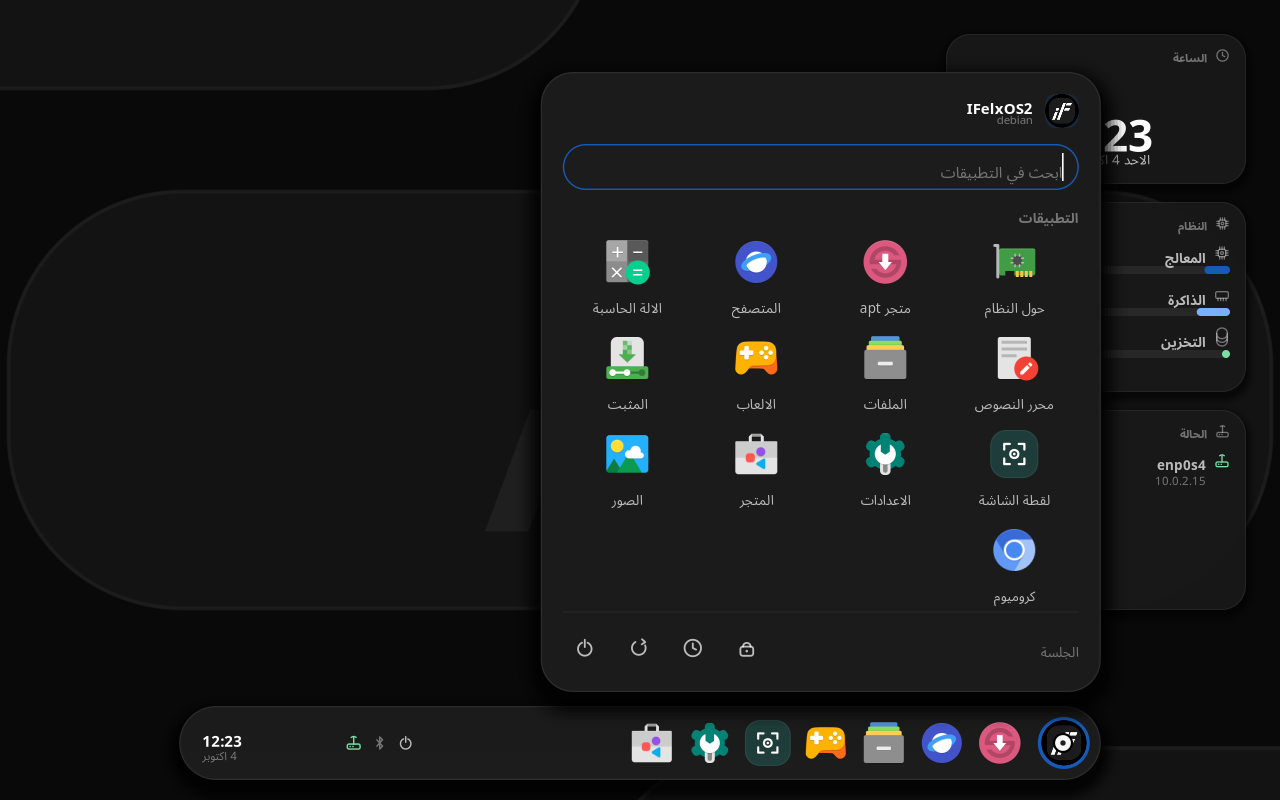1280x800 pixels.
Task: Launch الصور photos app
Action: coord(627,469)
